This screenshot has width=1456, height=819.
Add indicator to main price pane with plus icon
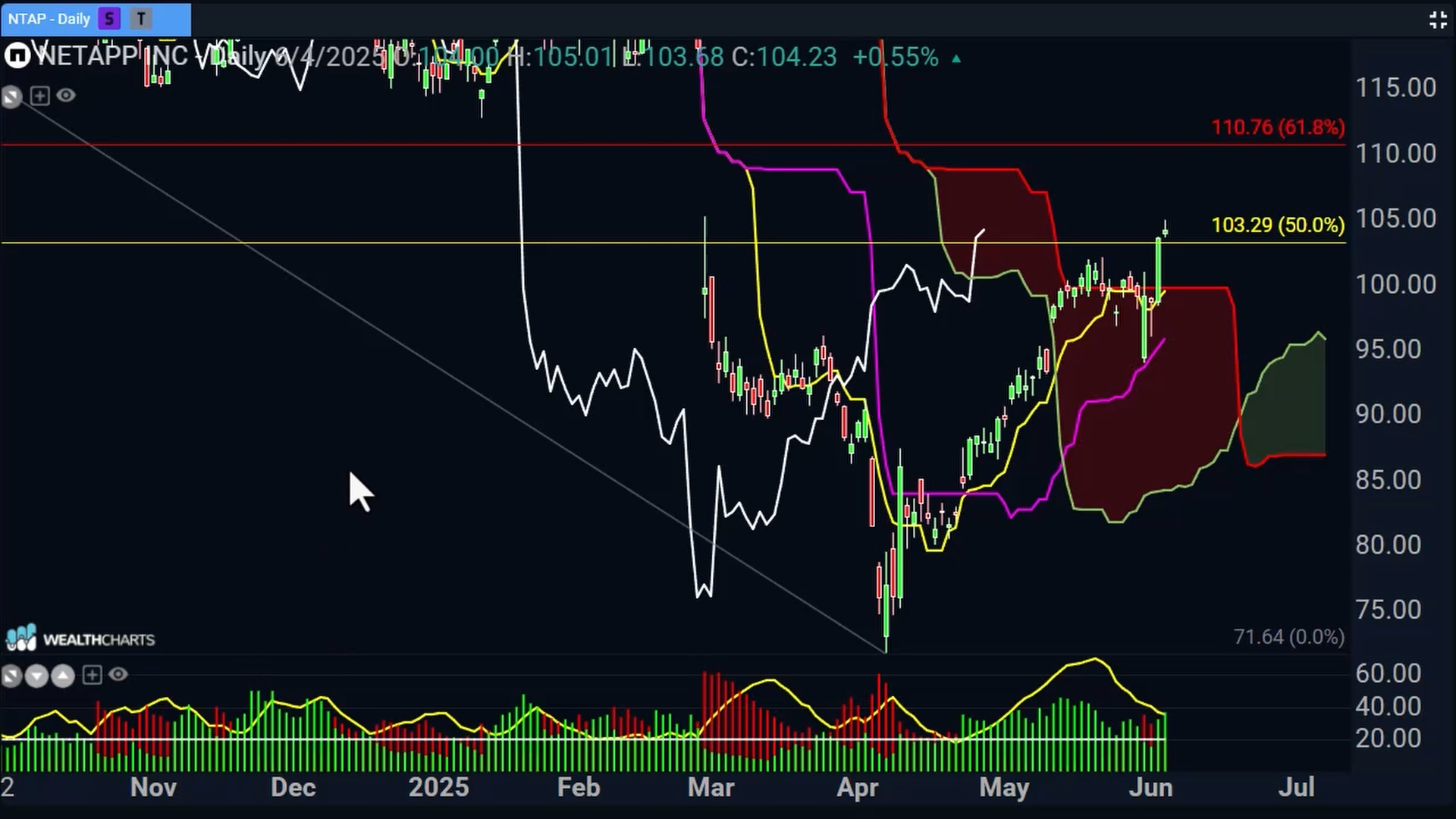point(40,96)
